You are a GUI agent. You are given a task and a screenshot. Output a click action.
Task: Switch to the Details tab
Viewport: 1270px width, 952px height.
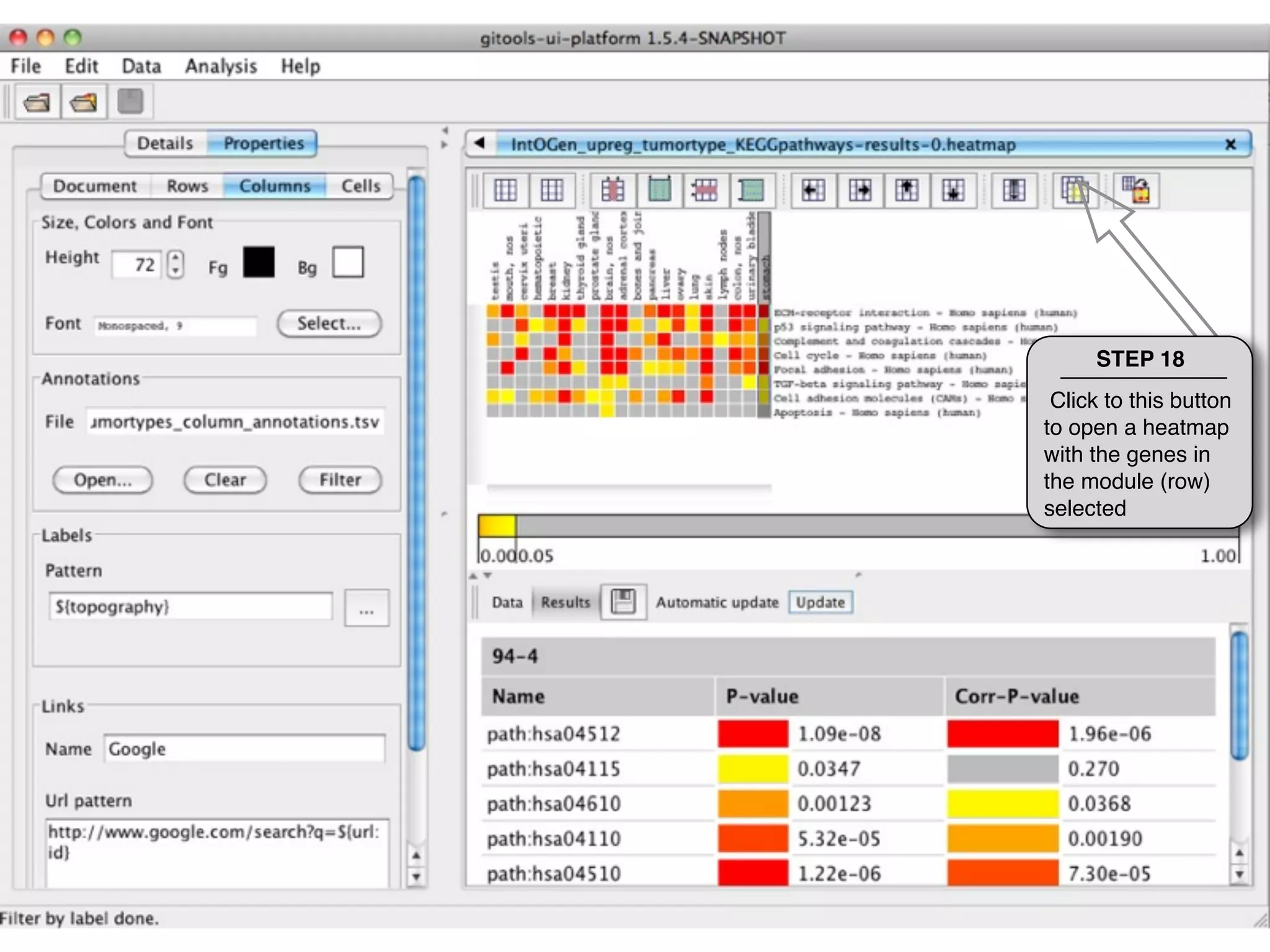(x=165, y=144)
